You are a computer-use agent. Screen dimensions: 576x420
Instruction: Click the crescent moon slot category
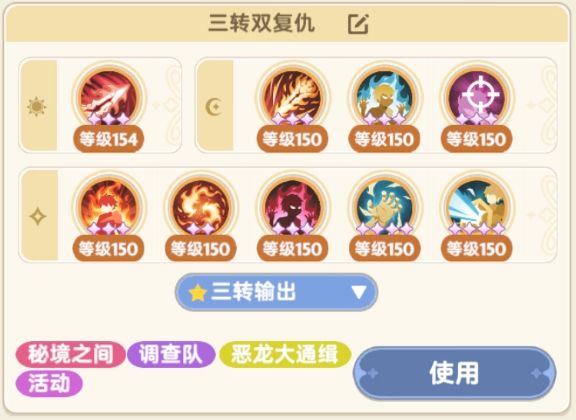(213, 107)
